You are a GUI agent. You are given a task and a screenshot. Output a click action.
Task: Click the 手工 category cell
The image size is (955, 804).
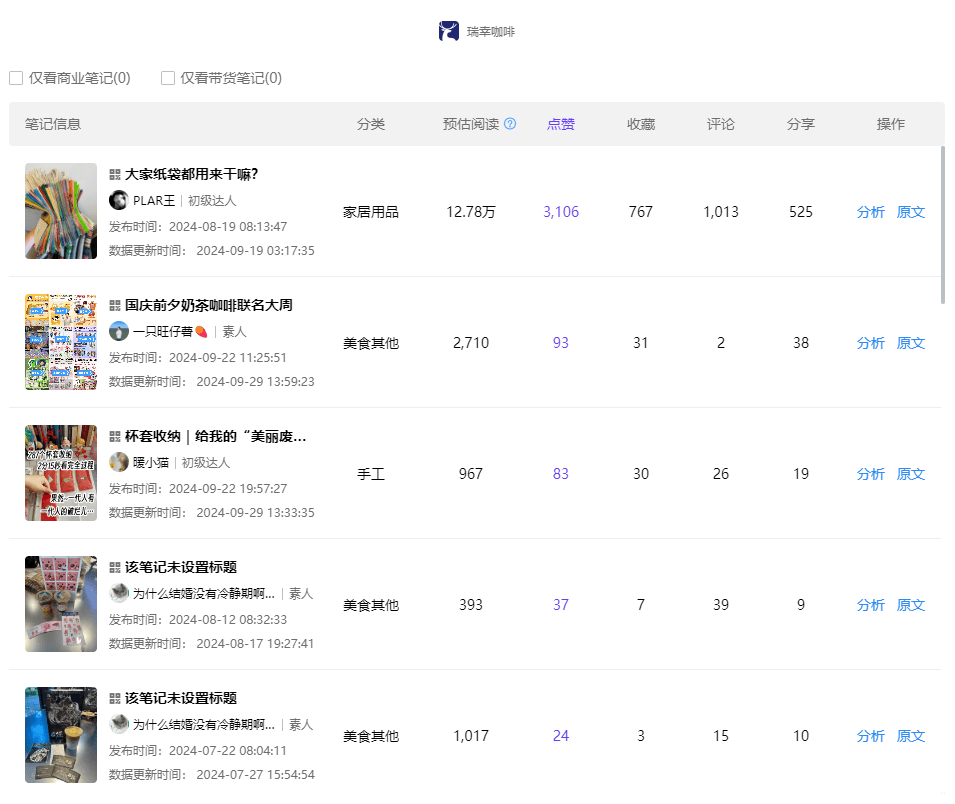371,474
